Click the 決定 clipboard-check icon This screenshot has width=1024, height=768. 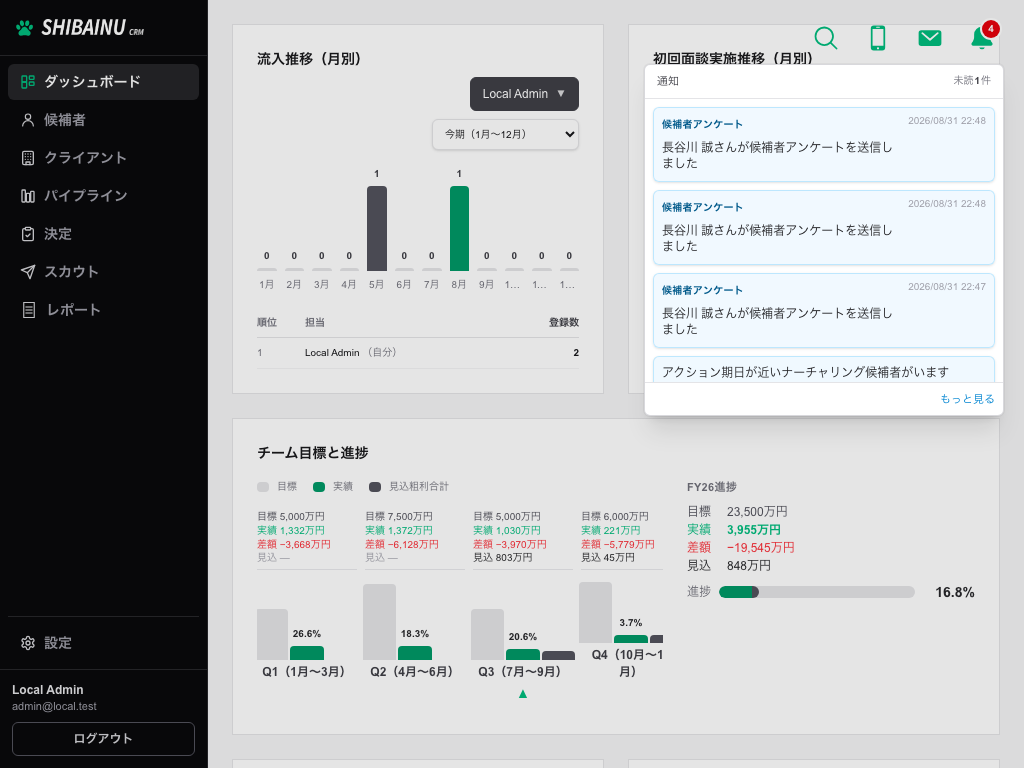pos(27,234)
